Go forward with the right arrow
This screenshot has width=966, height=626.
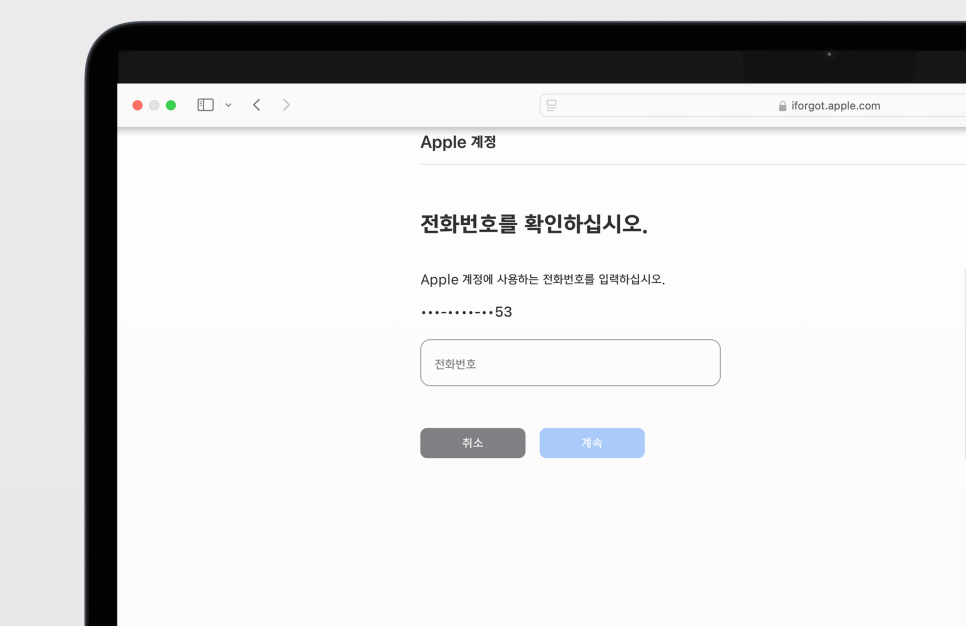pyautogui.click(x=286, y=105)
